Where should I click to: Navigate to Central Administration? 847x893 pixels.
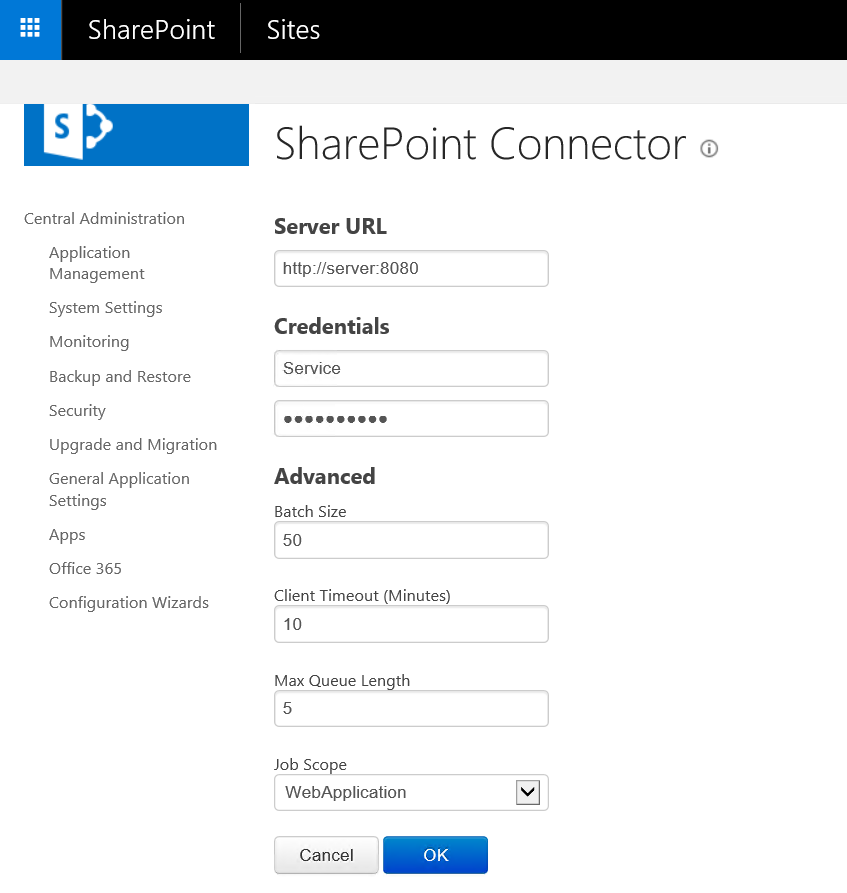tap(103, 218)
